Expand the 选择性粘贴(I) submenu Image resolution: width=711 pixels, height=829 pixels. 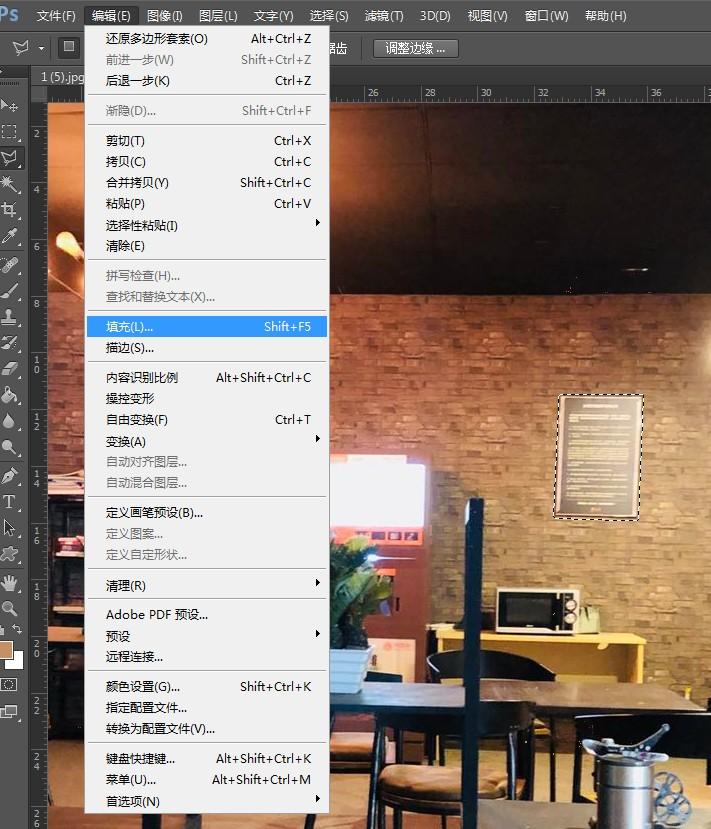click(207, 225)
